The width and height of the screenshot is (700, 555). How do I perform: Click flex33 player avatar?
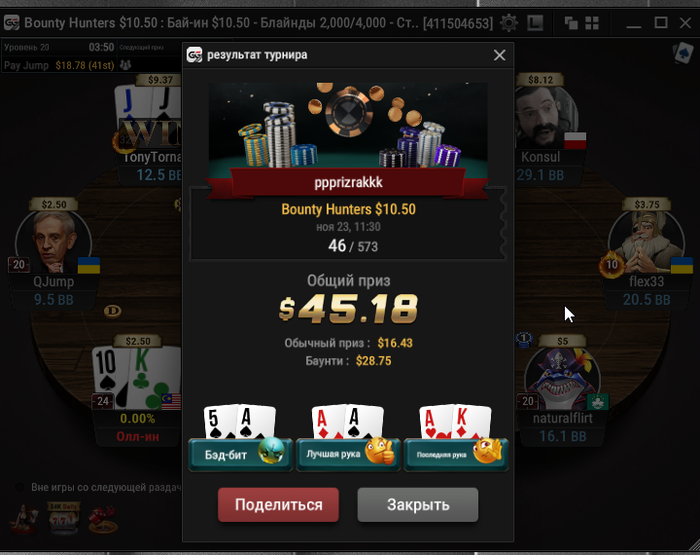point(646,242)
